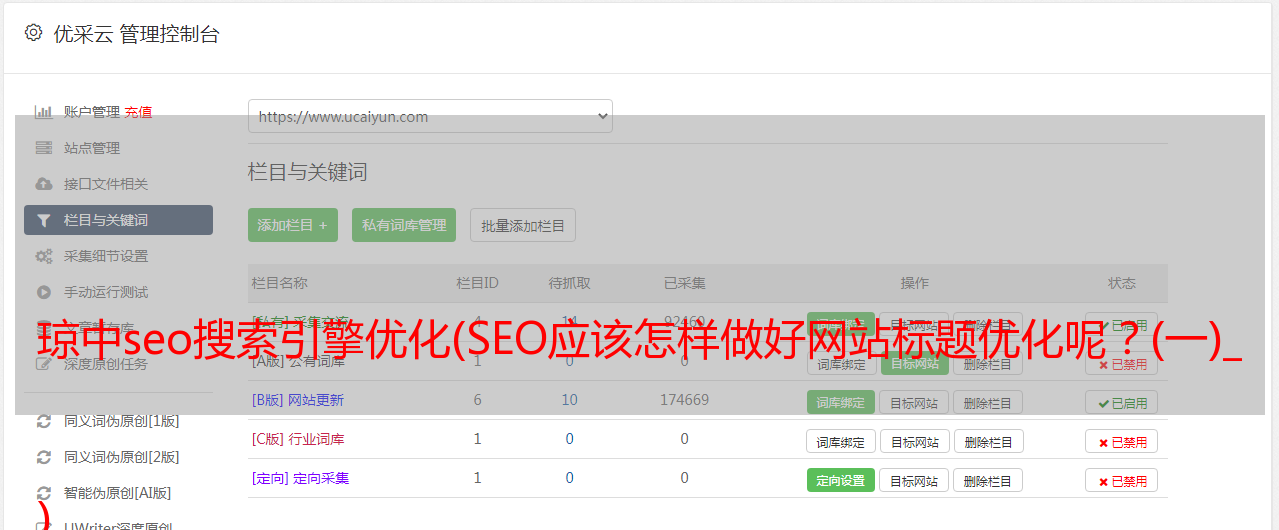This screenshot has height=530, width=1279.
Task: Go to 同义词伪原创[2版] in the sidebar
Action: click(x=122, y=457)
